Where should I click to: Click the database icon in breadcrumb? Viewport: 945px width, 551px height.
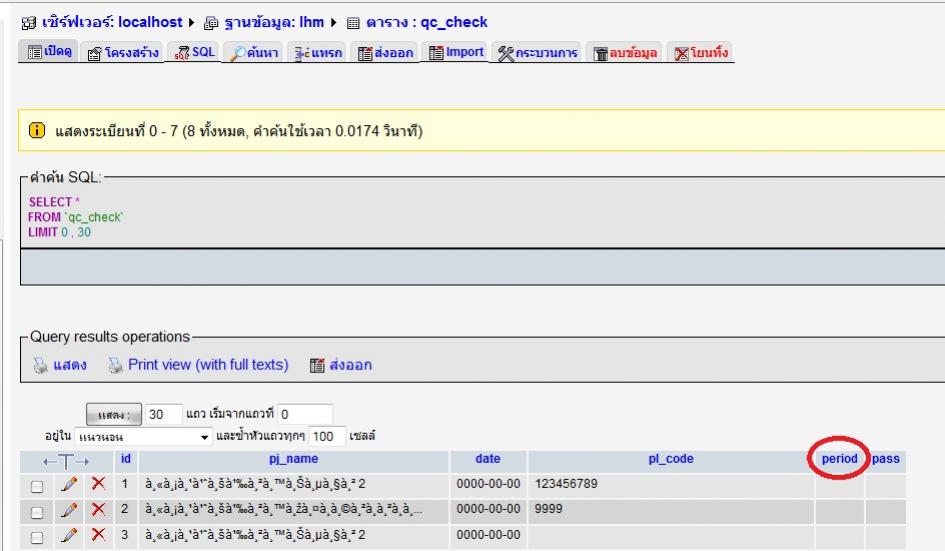coord(212,24)
